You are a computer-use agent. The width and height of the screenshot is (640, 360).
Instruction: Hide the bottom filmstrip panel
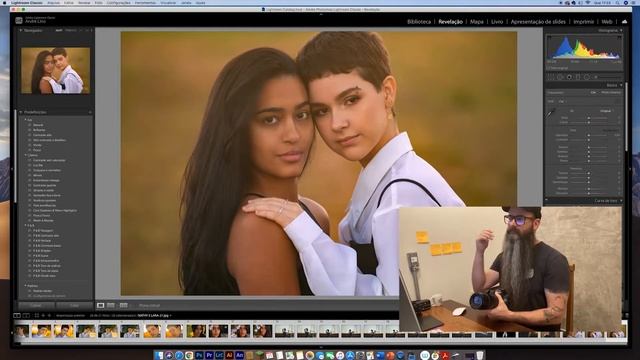[321, 347]
